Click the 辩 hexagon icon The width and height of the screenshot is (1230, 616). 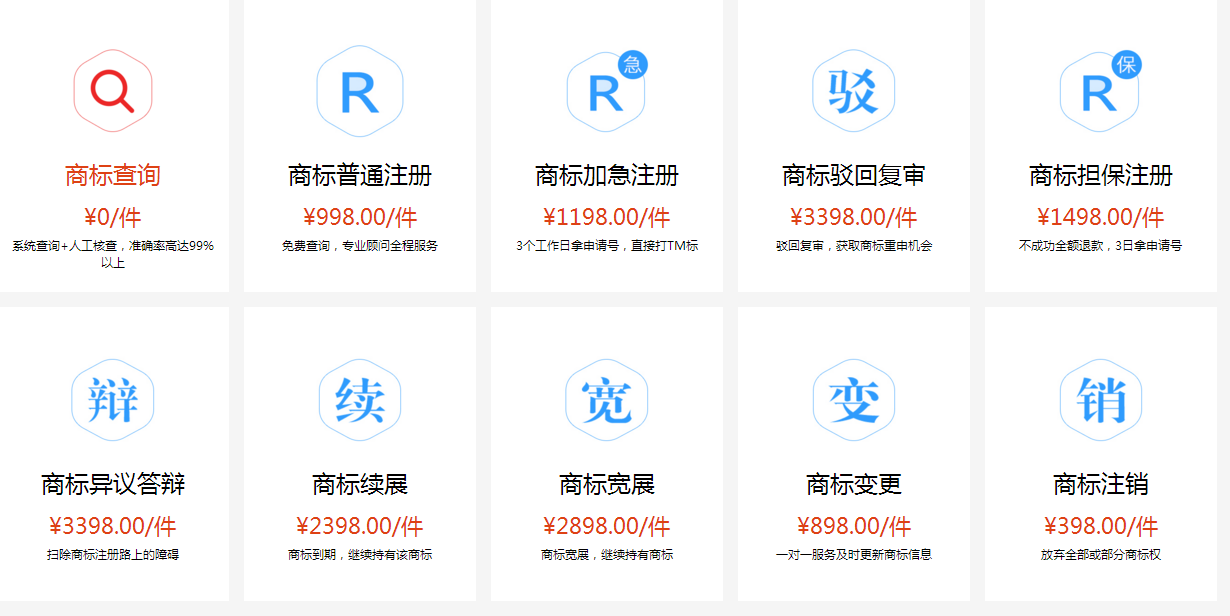(x=113, y=398)
